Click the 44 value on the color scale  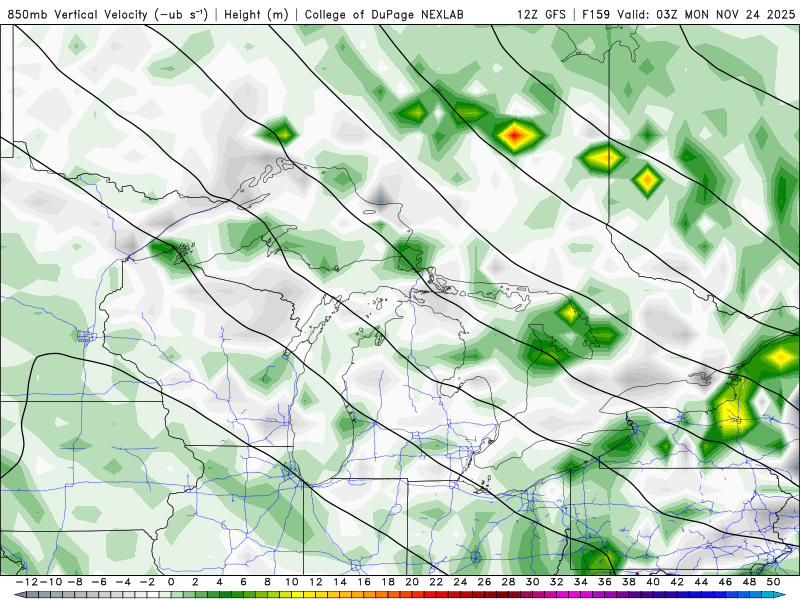(x=701, y=582)
